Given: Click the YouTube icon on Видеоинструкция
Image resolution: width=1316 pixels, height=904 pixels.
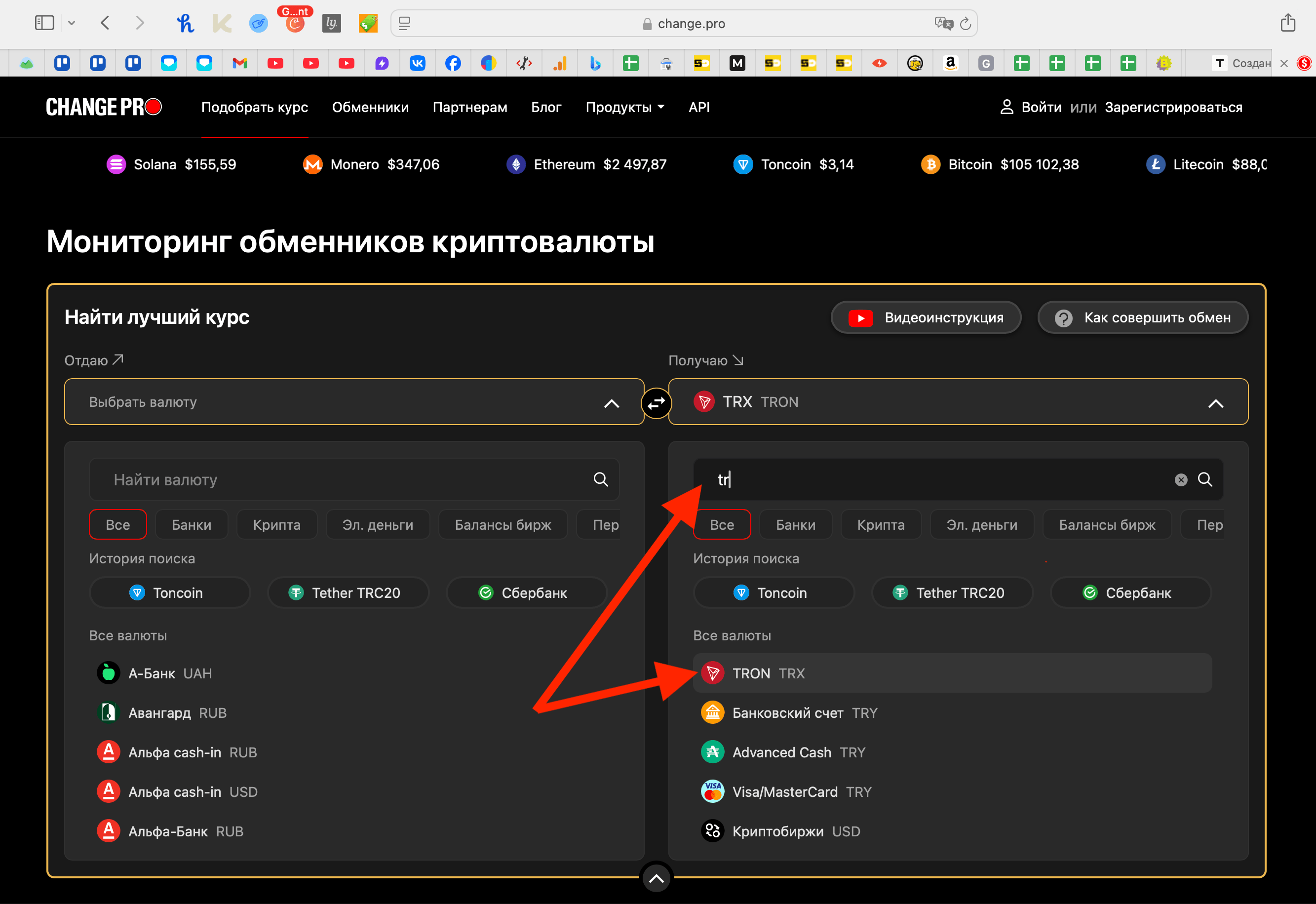Looking at the screenshot, I should click(x=861, y=317).
